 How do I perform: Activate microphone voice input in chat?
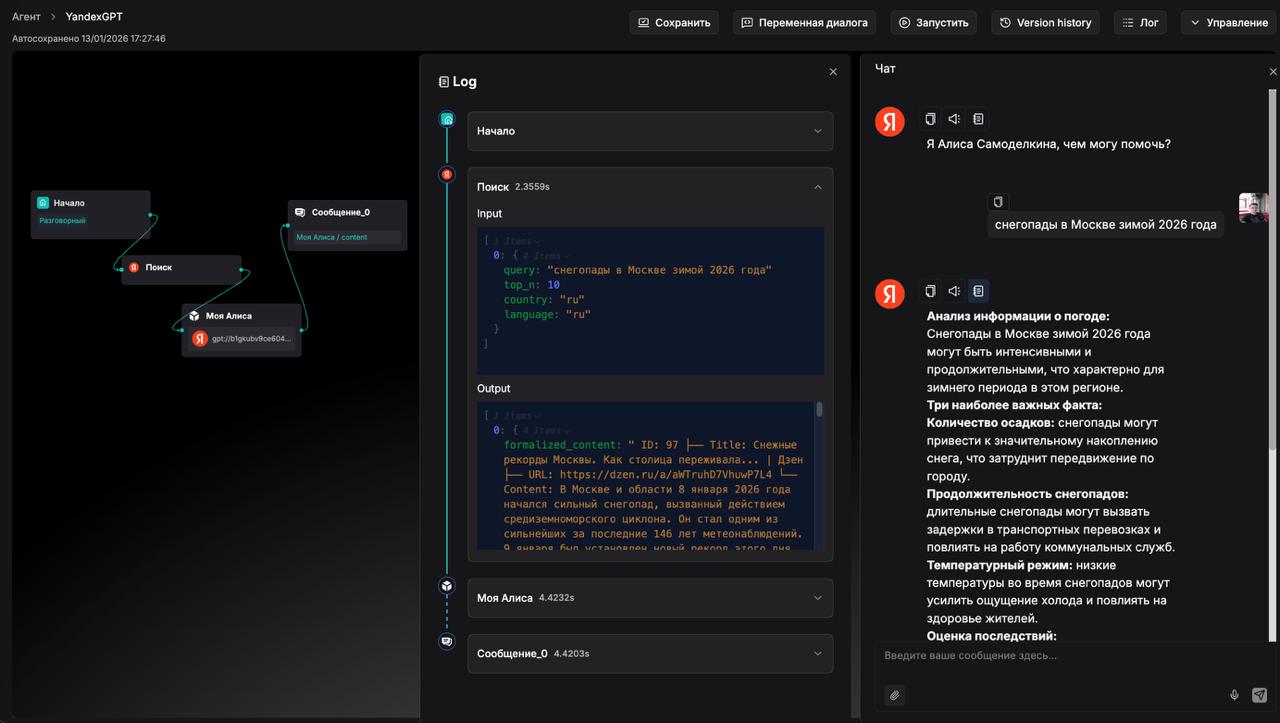1234,695
